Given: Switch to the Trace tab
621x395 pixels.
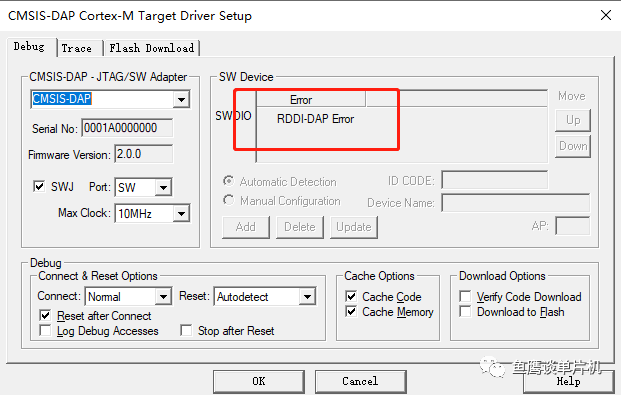Looking at the screenshot, I should [76, 48].
